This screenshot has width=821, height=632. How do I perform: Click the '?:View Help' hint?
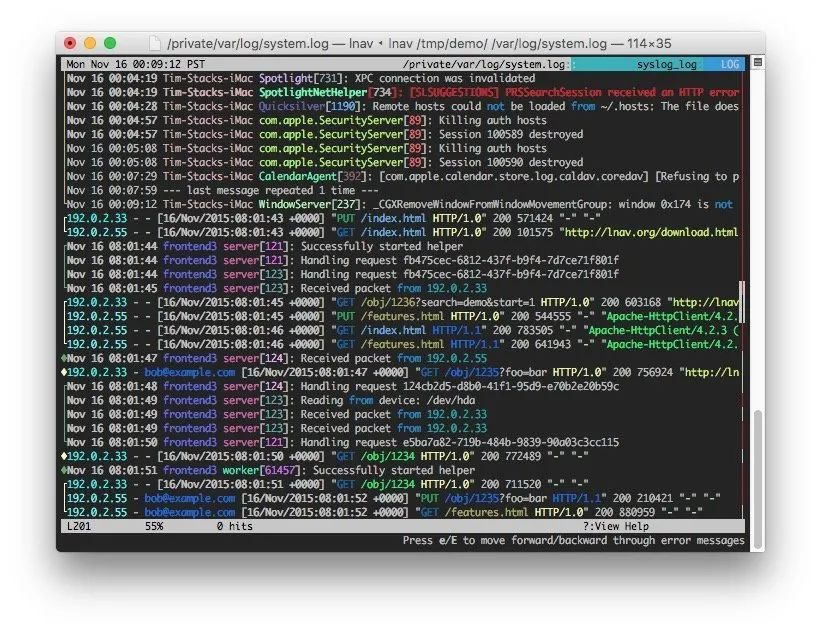(616, 526)
